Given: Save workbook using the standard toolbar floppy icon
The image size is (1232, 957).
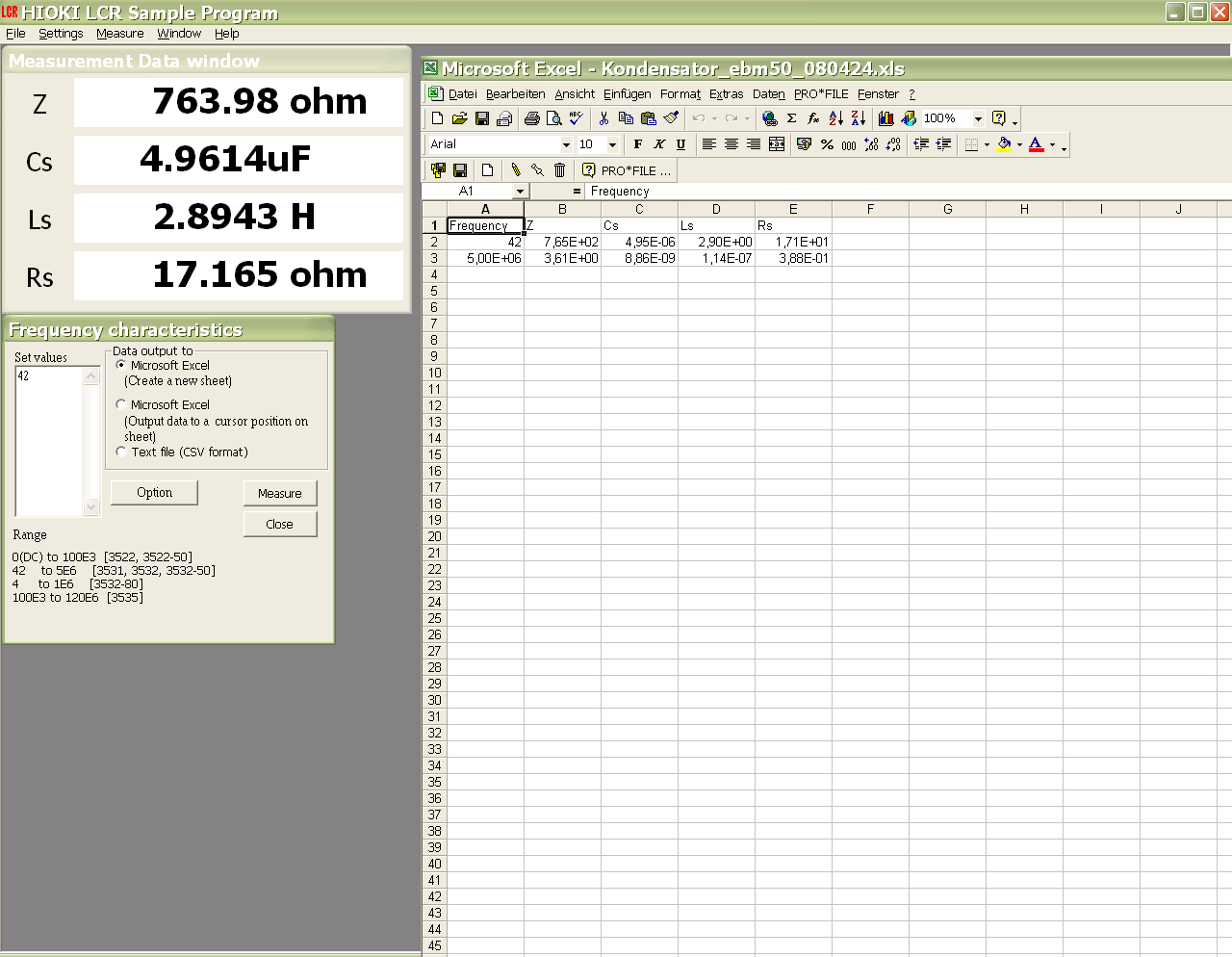Looking at the screenshot, I should tap(481, 118).
